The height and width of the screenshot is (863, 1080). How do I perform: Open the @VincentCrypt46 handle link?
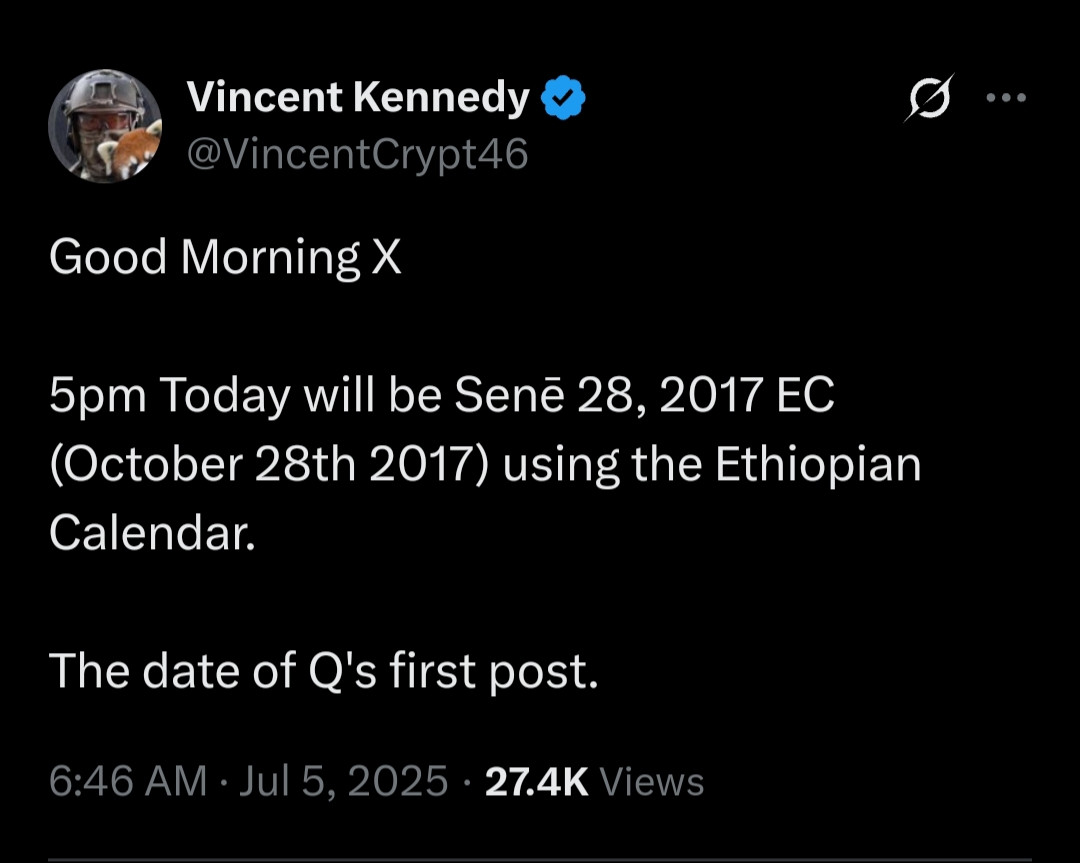click(357, 154)
